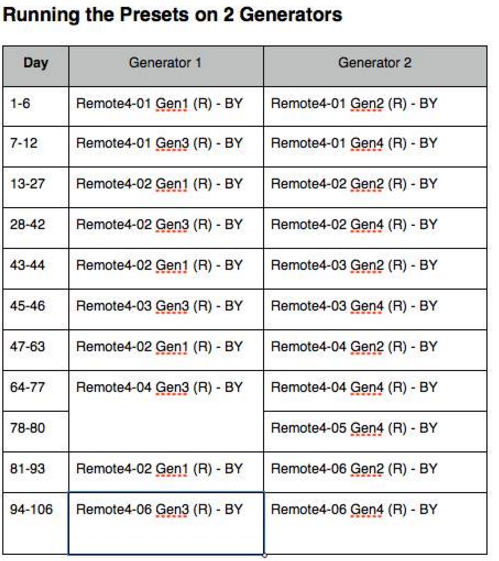This screenshot has width=499, height=561.
Task: Click the highlighted Remote4-06 Gen3 cell
Action: [166, 523]
